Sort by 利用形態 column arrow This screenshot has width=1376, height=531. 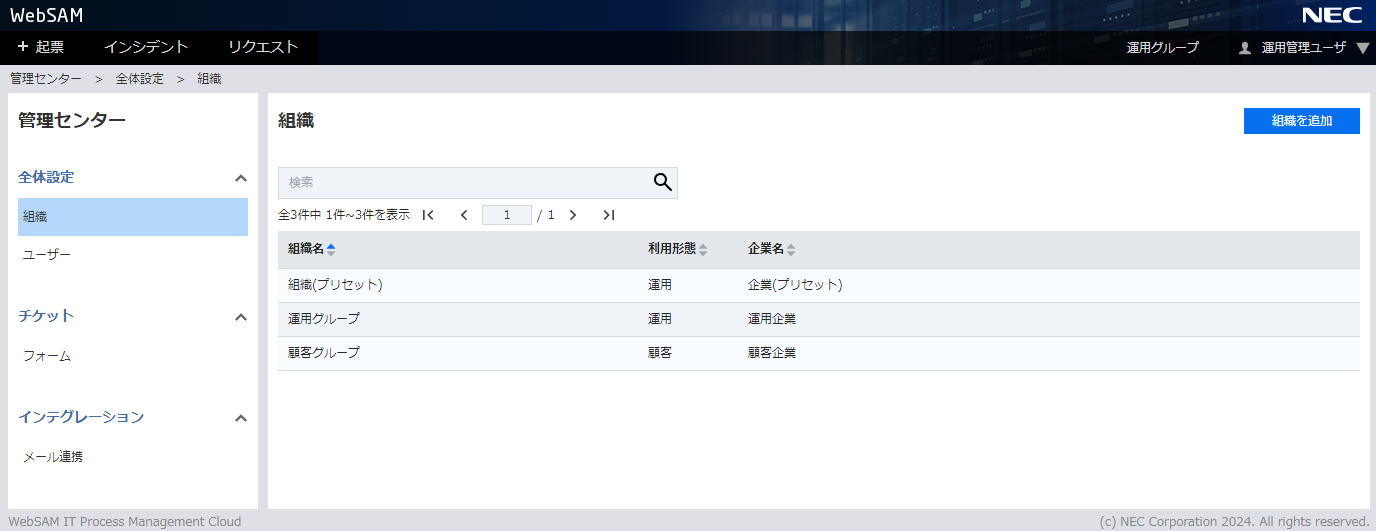coord(703,250)
